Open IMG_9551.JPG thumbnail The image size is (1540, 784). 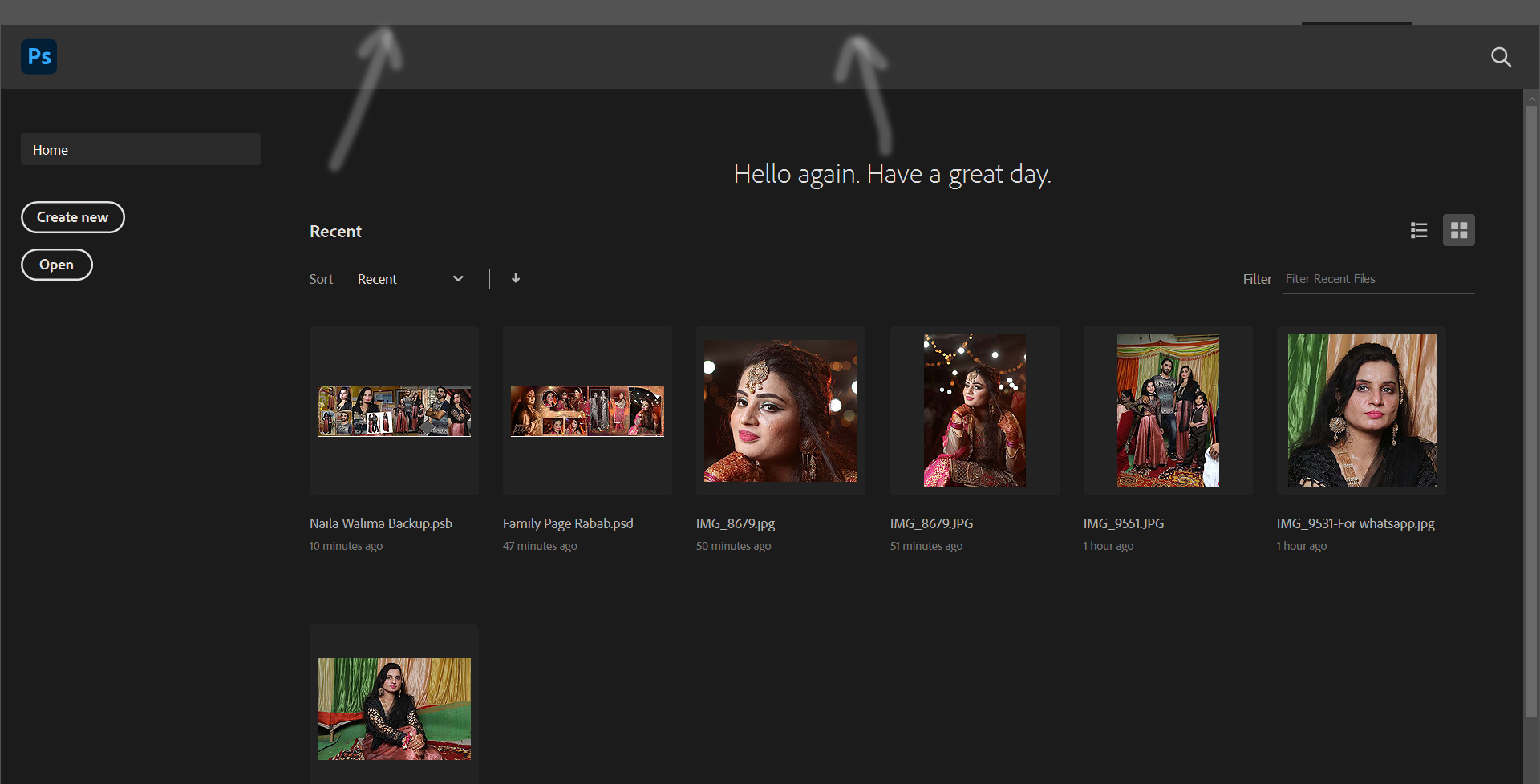point(1168,410)
